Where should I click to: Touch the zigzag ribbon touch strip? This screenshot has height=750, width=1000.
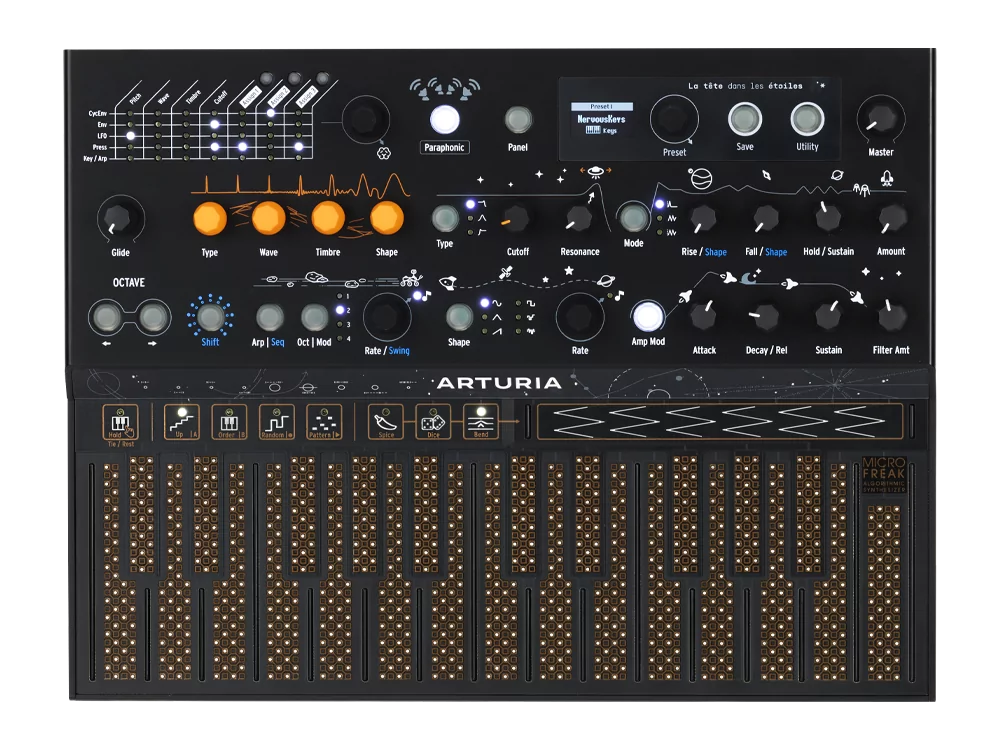(x=720, y=422)
